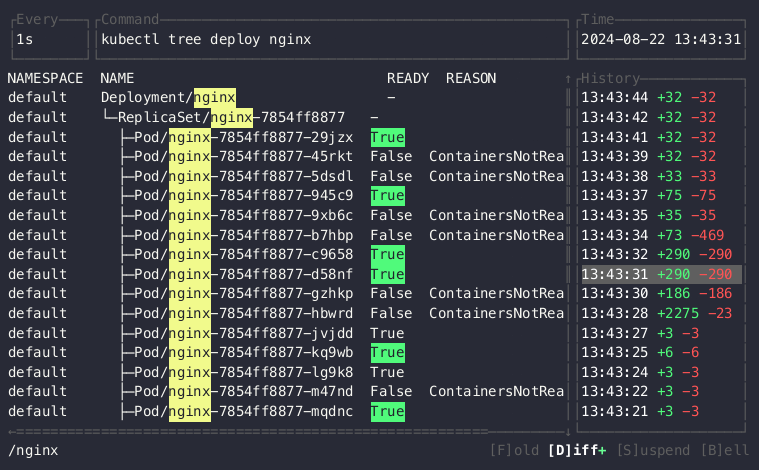Toggle the [F]old option
The image size is (759, 470).
pos(515,451)
